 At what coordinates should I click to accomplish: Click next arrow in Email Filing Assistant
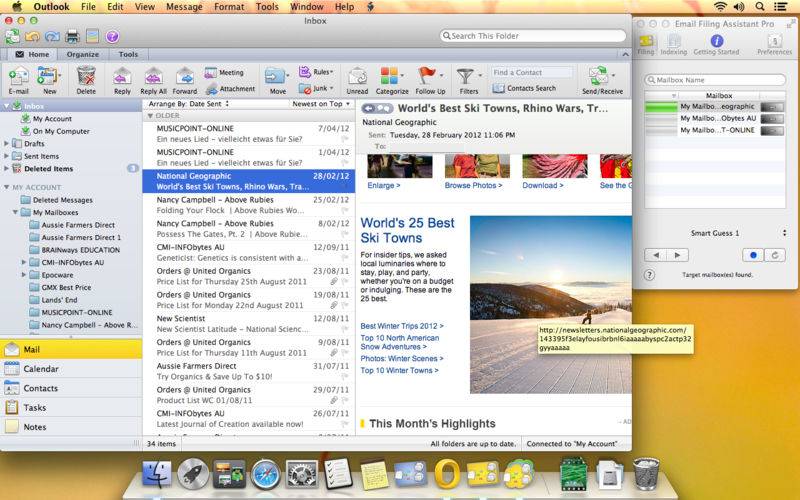tap(678, 255)
